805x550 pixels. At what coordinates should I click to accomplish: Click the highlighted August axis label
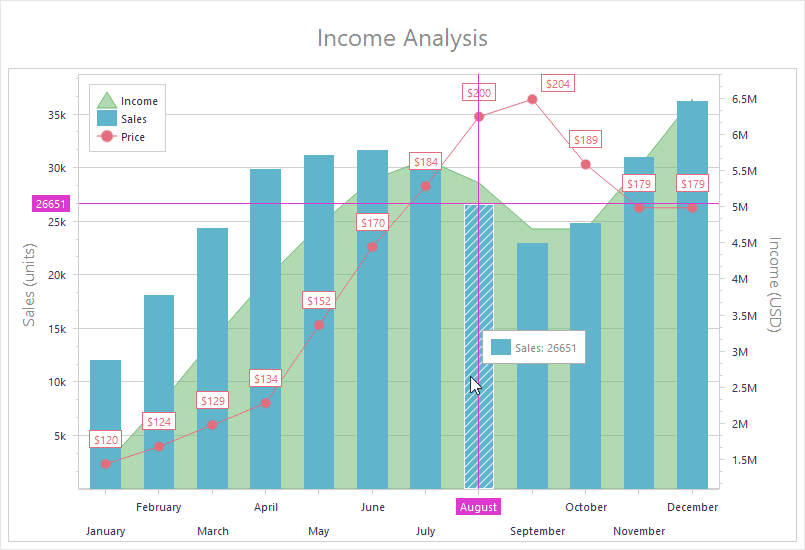[x=478, y=507]
